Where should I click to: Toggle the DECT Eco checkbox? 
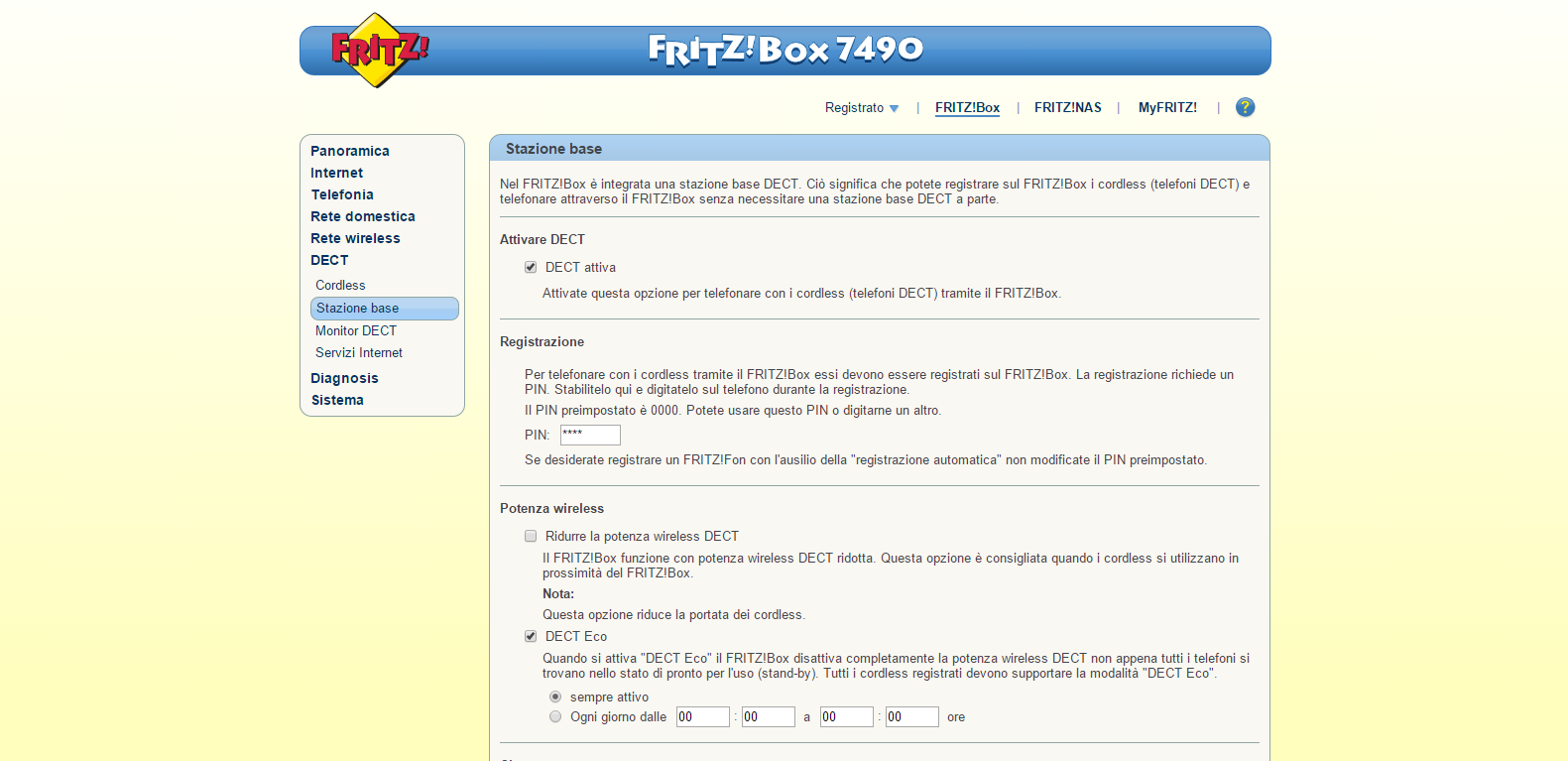531,636
